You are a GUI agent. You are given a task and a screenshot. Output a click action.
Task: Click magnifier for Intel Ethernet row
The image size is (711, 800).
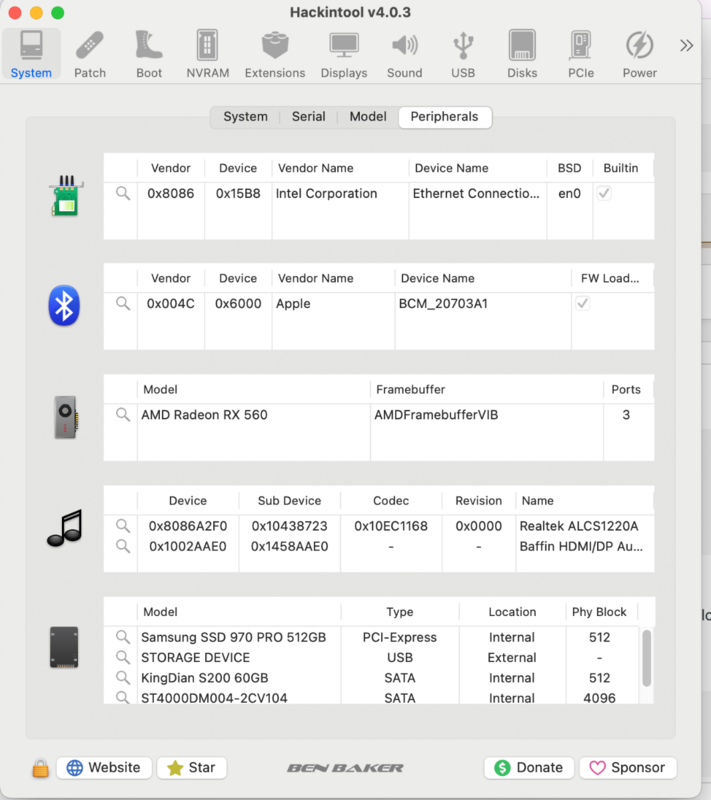coord(123,193)
